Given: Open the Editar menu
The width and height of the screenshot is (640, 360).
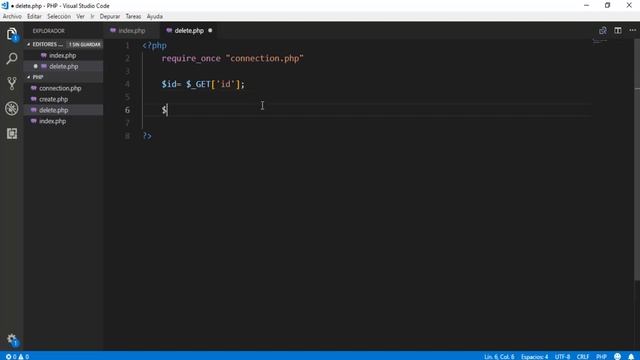Looking at the screenshot, I should point(34,16).
